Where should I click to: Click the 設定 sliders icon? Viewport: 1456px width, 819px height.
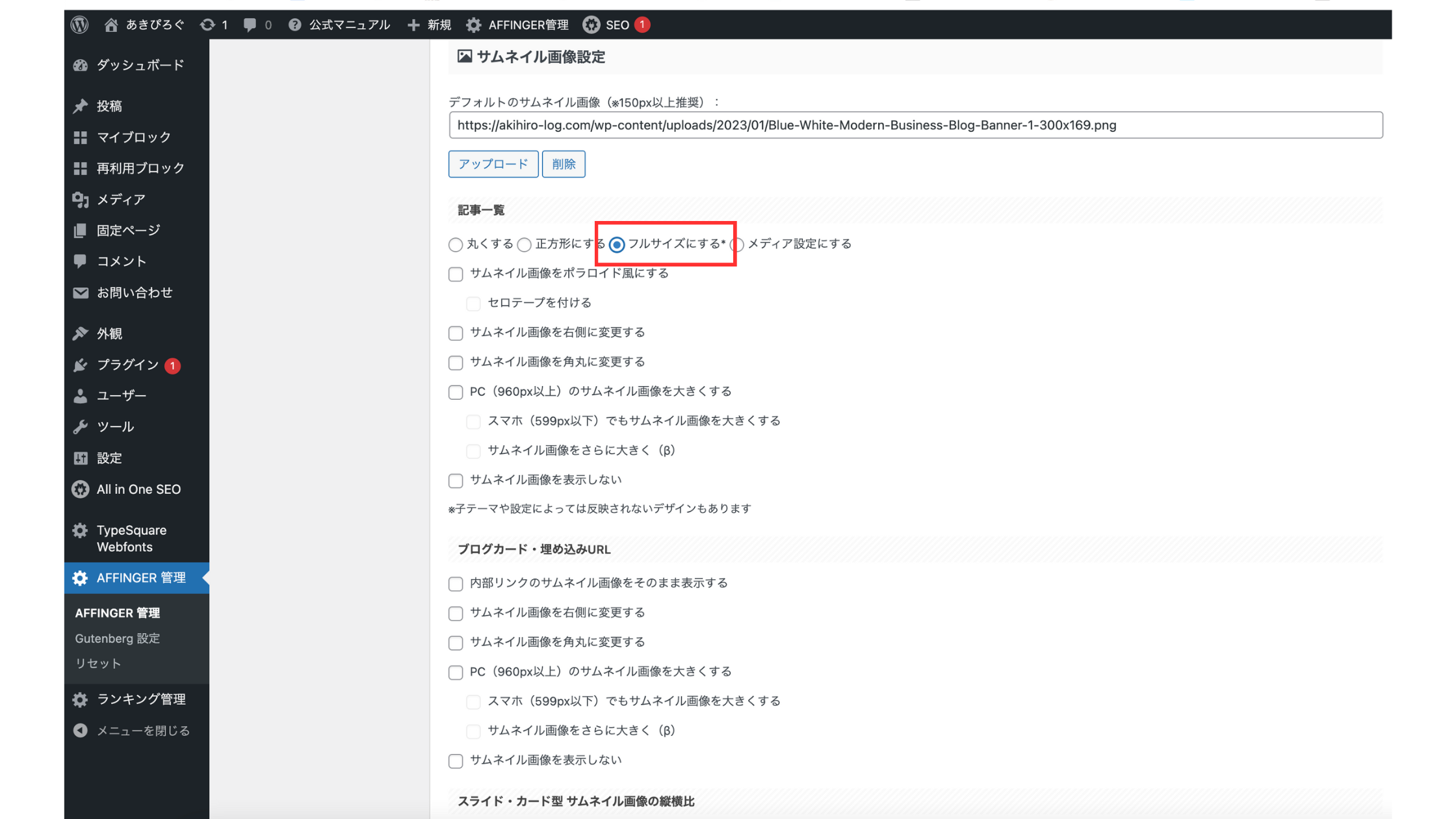81,458
